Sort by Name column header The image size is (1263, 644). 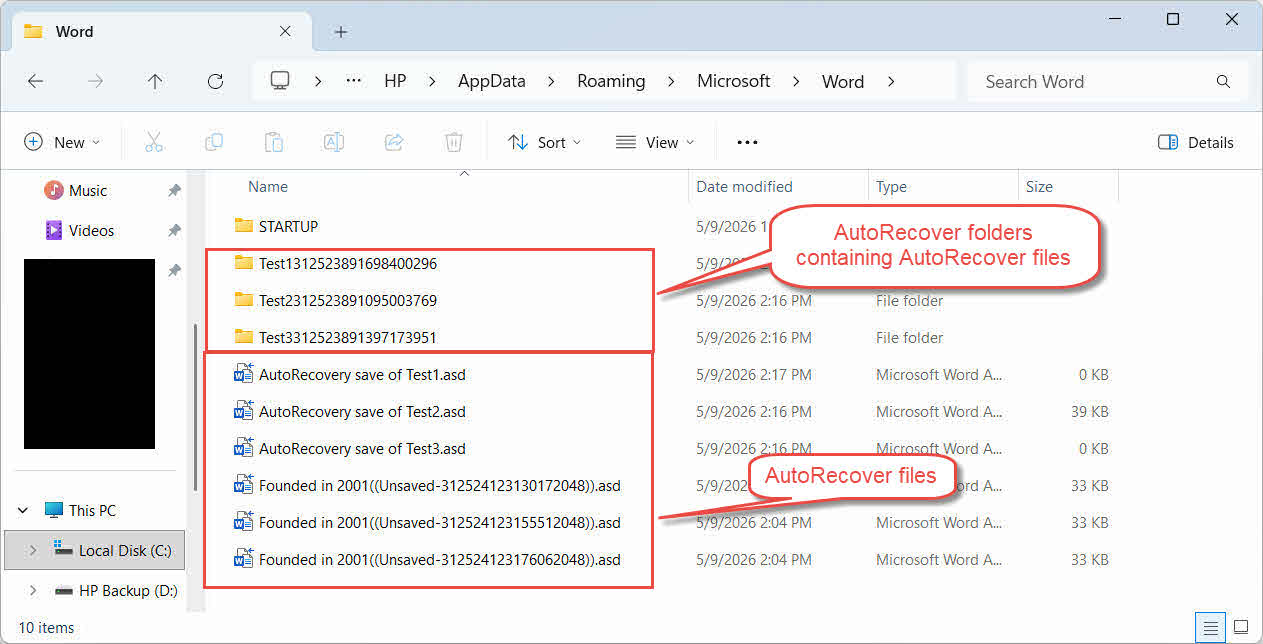pyautogui.click(x=268, y=187)
